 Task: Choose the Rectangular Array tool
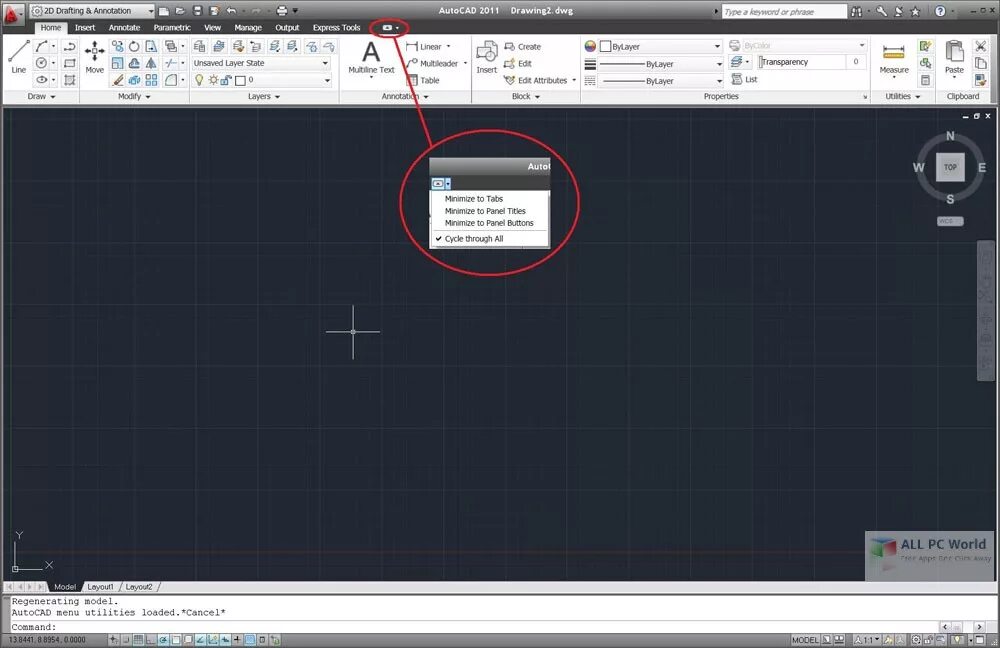pos(151,80)
